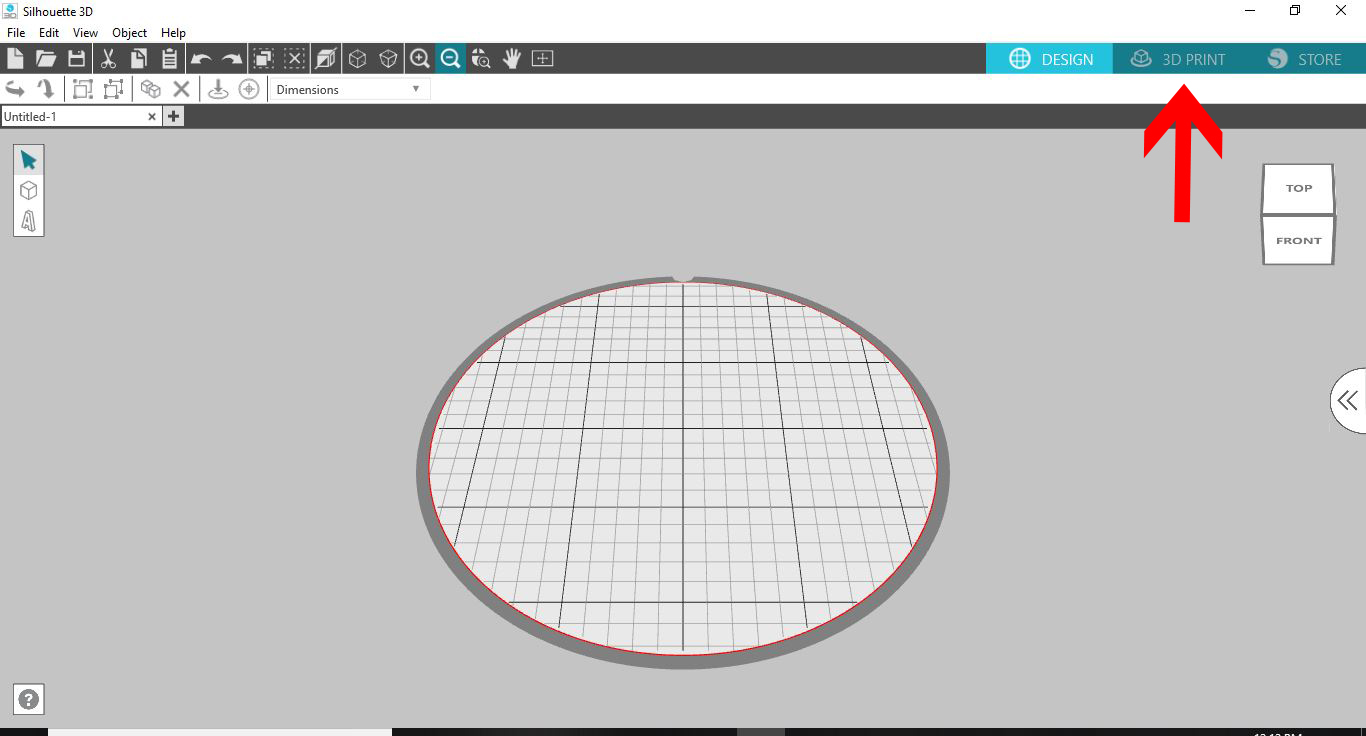This screenshot has height=736, width=1366.
Task: Fit view to window icon
Action: [543, 58]
